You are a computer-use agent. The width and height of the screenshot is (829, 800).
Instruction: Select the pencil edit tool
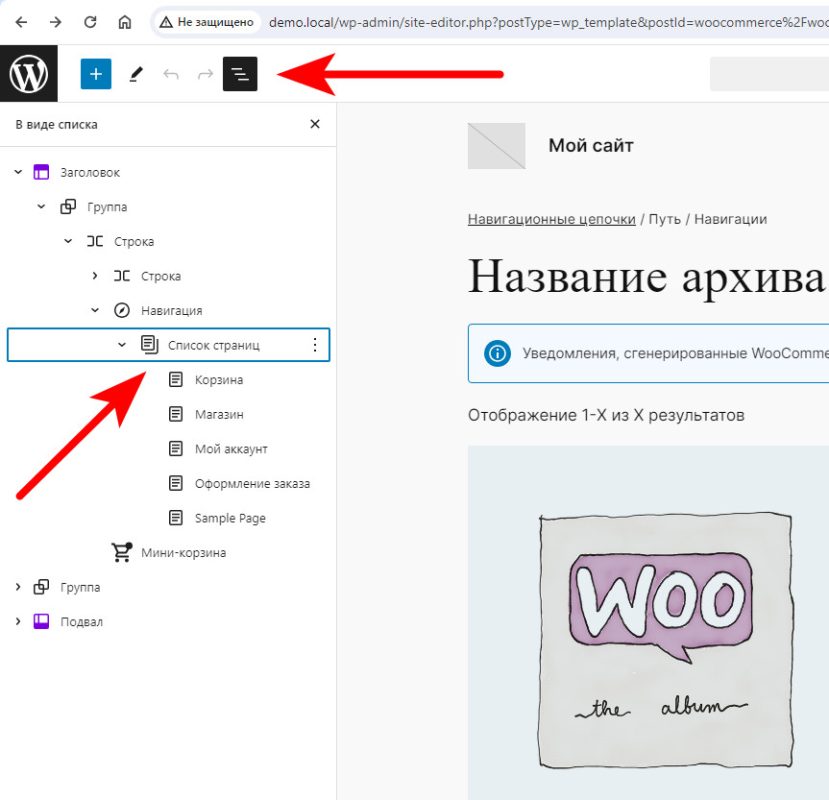pos(136,74)
